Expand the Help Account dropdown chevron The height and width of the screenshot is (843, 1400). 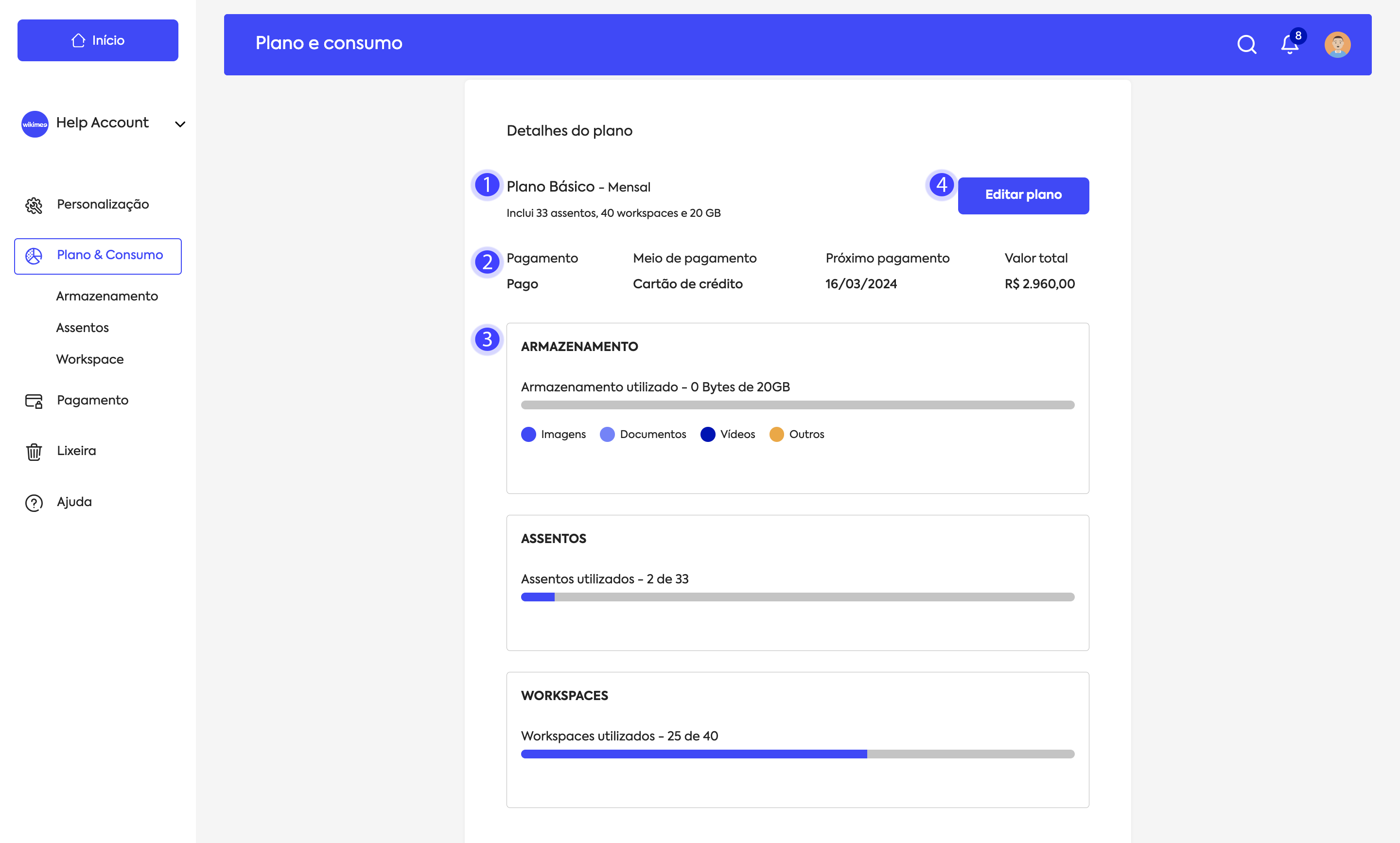[x=180, y=124]
